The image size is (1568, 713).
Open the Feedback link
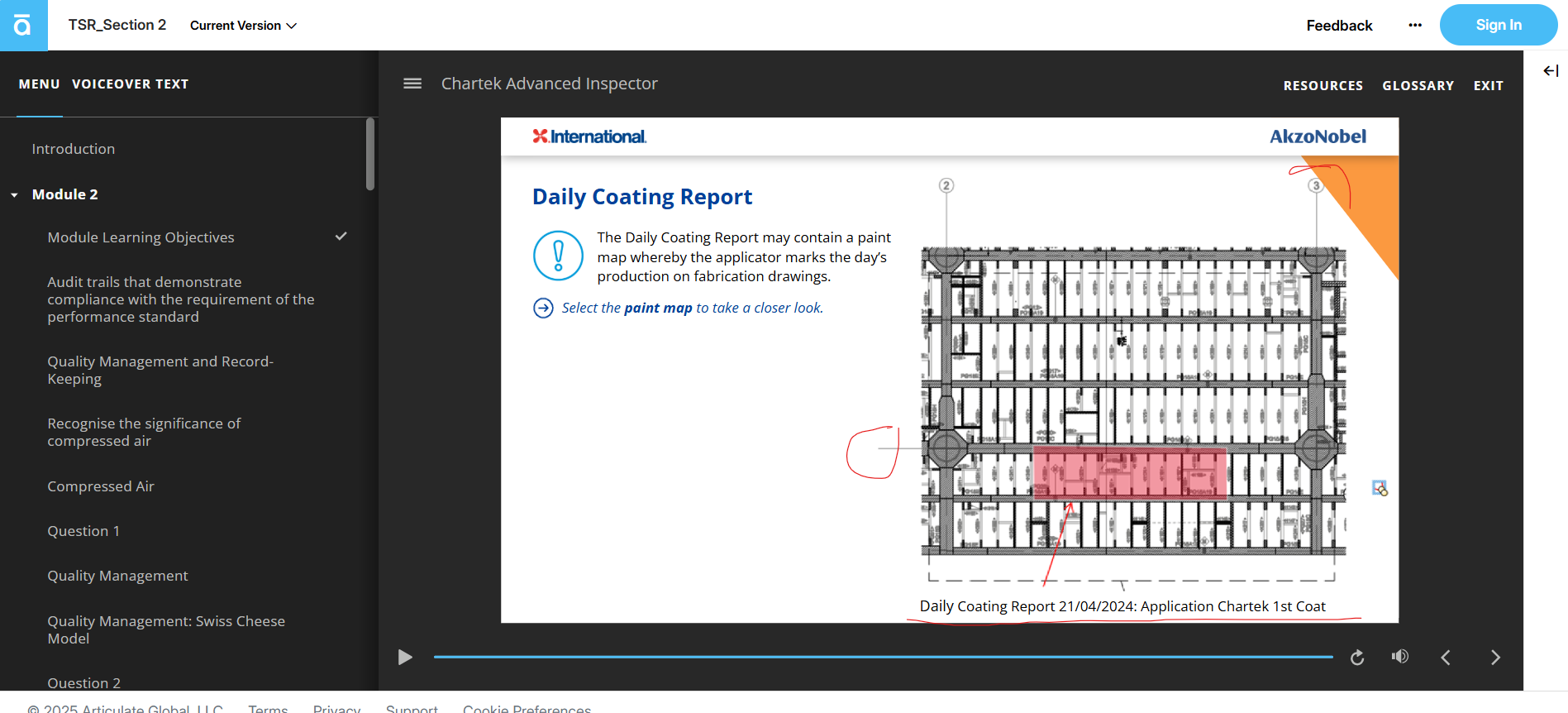(x=1339, y=26)
